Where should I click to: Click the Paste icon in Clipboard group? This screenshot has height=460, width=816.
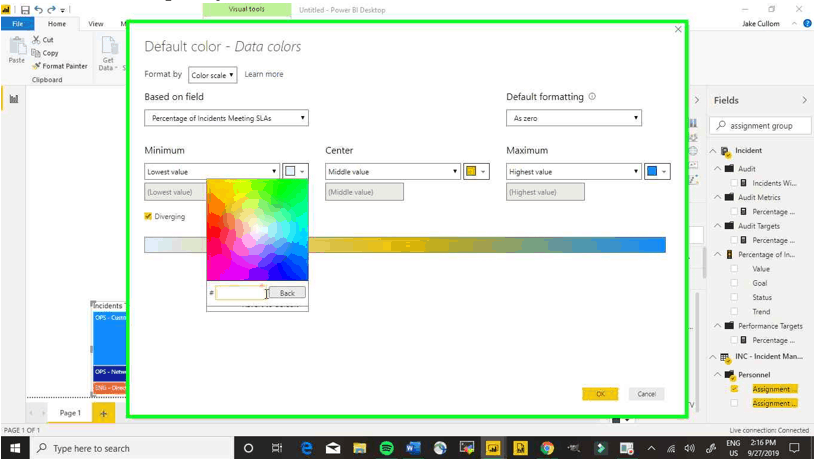click(17, 46)
